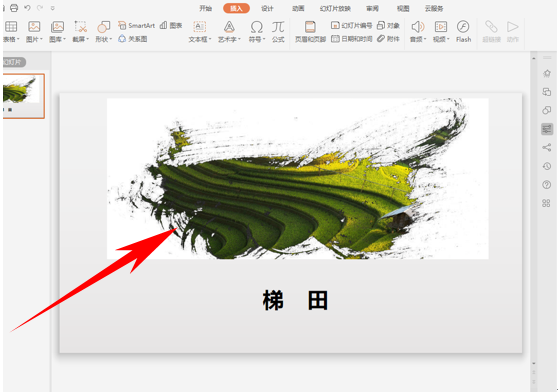
Task: Open the 表格 dropdown label arrow
Action: pyautogui.click(x=18, y=39)
